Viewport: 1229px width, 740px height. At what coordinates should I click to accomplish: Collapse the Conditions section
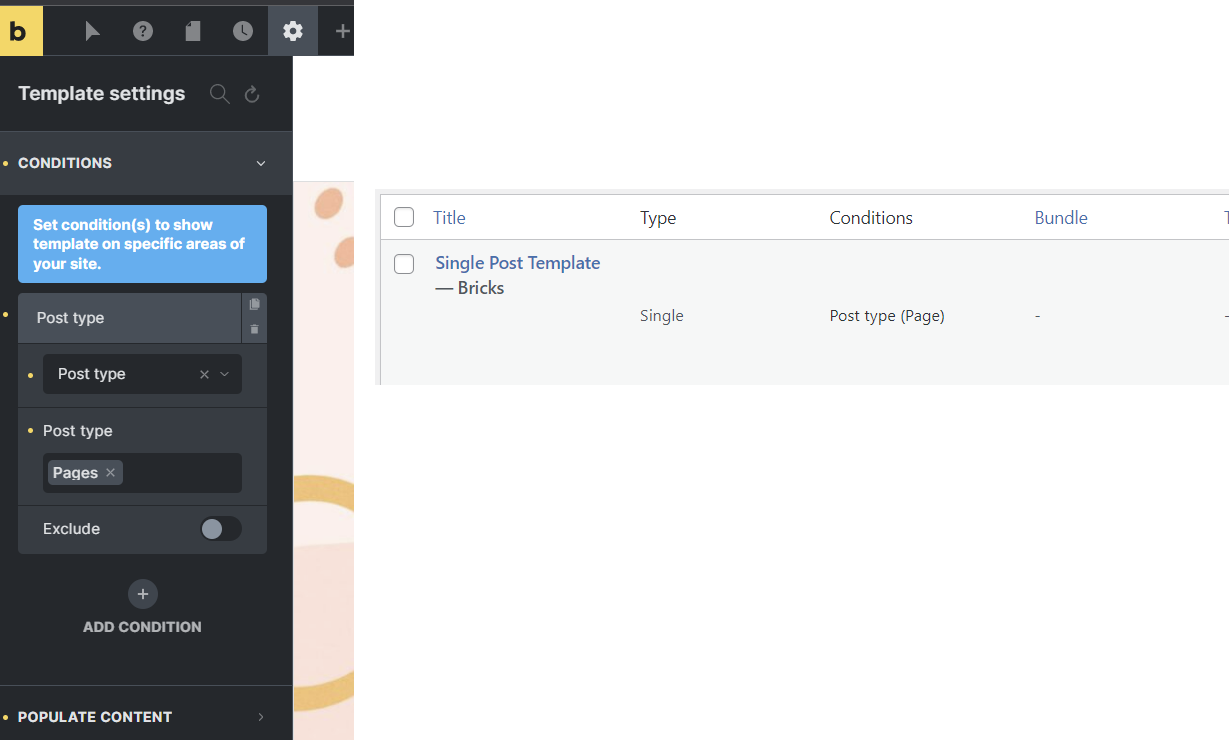(261, 163)
